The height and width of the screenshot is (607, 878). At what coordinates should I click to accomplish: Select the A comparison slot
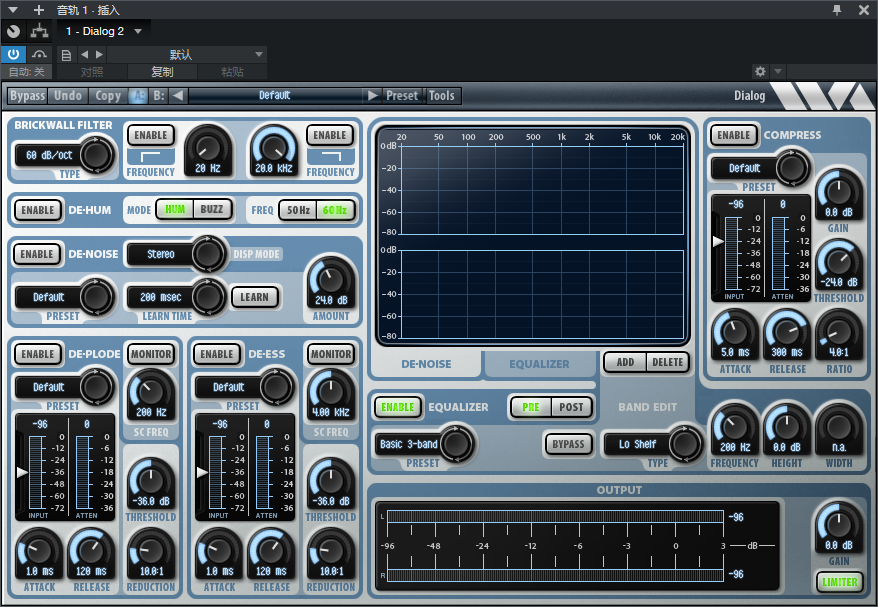click(138, 96)
